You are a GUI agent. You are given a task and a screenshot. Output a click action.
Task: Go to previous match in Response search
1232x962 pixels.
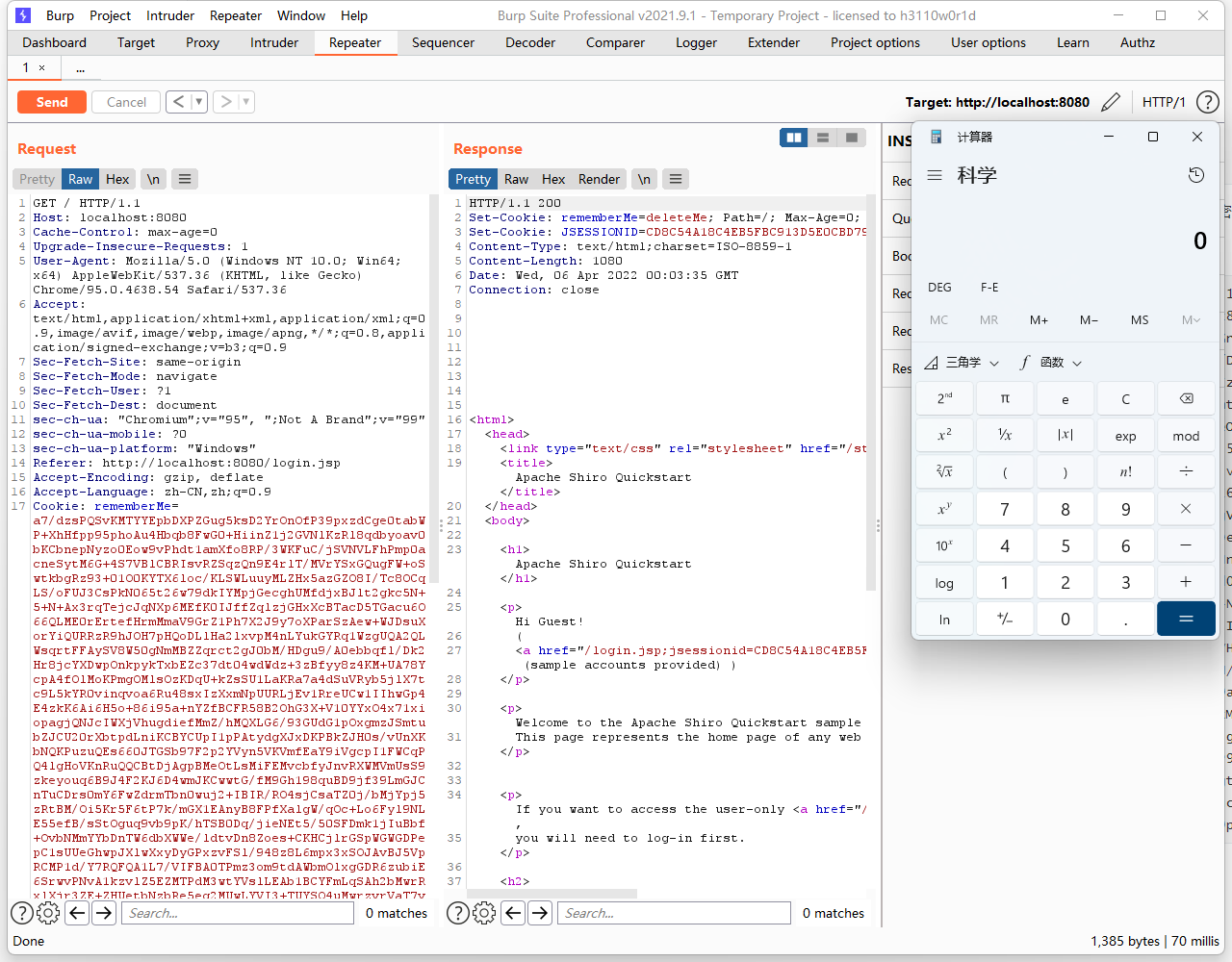514,913
